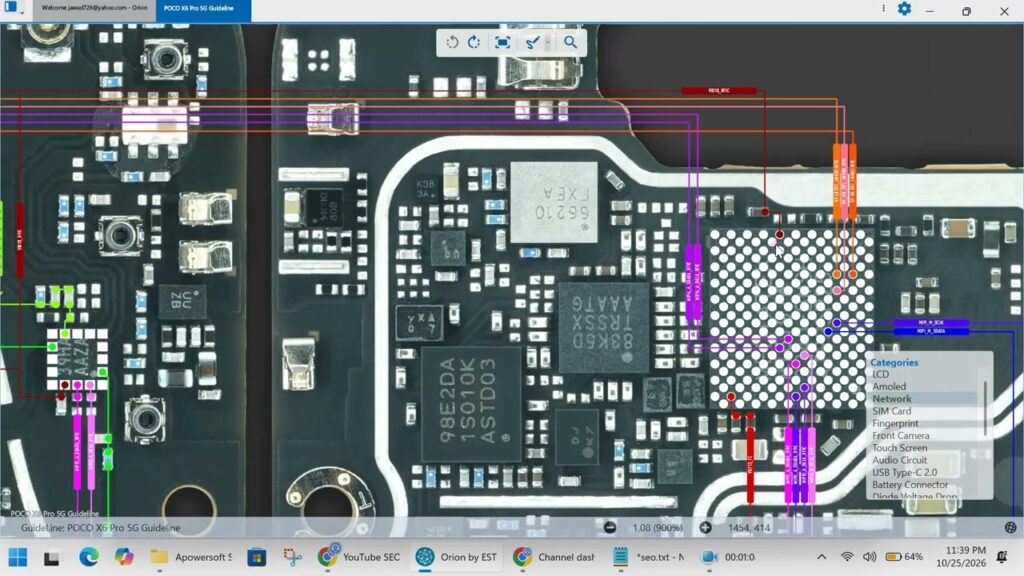1024x576 pixels.
Task: Open the settings gear in title bar
Action: pos(904,9)
